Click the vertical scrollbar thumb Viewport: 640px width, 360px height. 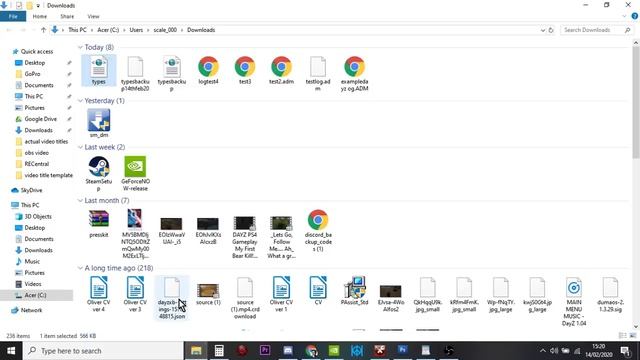(x=636, y=102)
